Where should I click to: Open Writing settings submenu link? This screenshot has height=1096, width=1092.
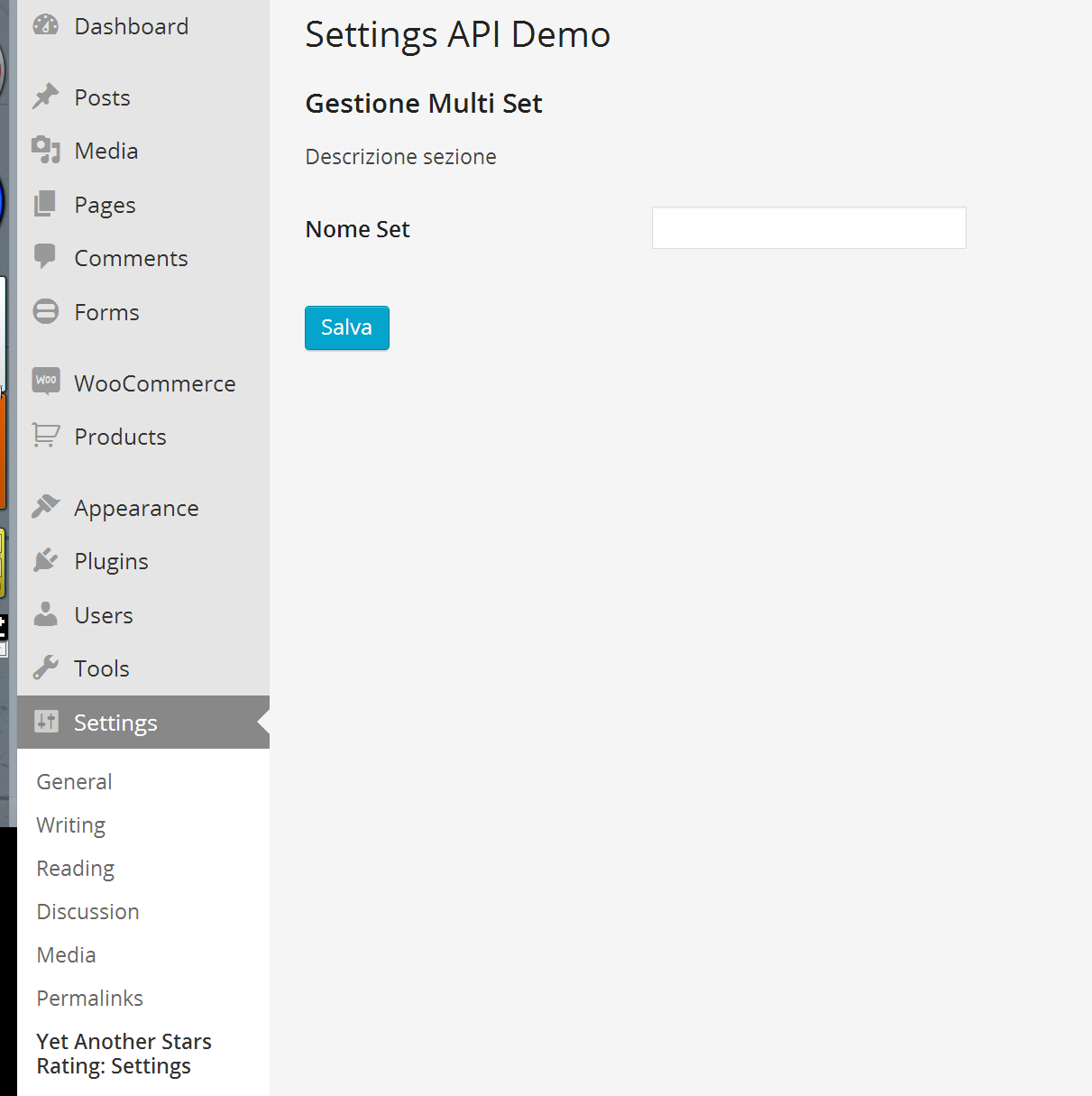point(70,825)
